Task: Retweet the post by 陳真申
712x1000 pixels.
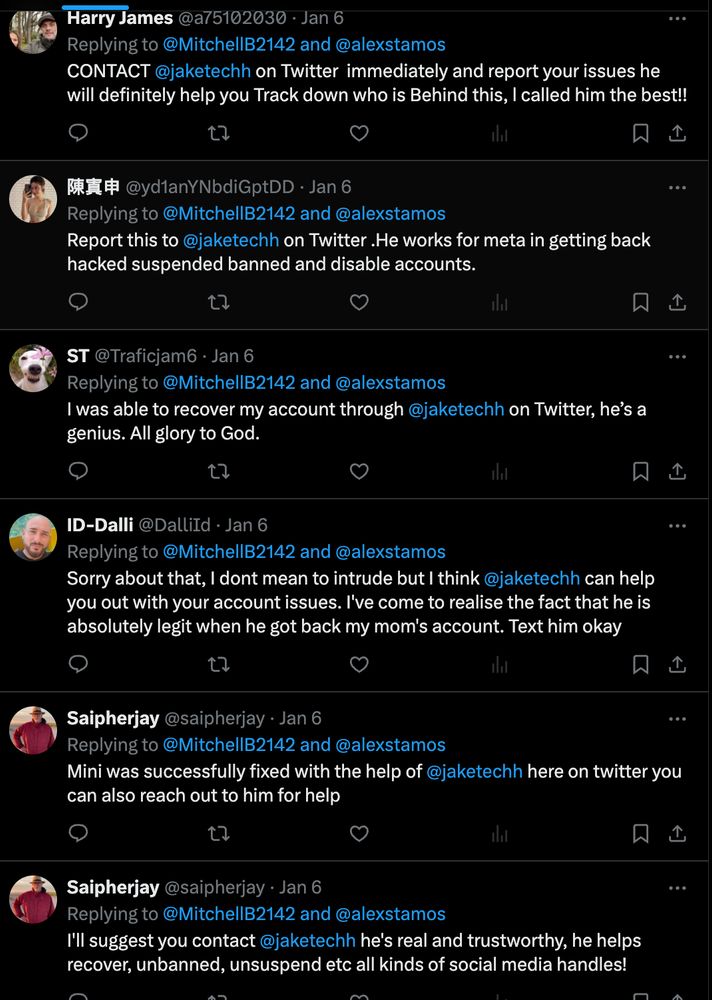Action: tap(218, 302)
